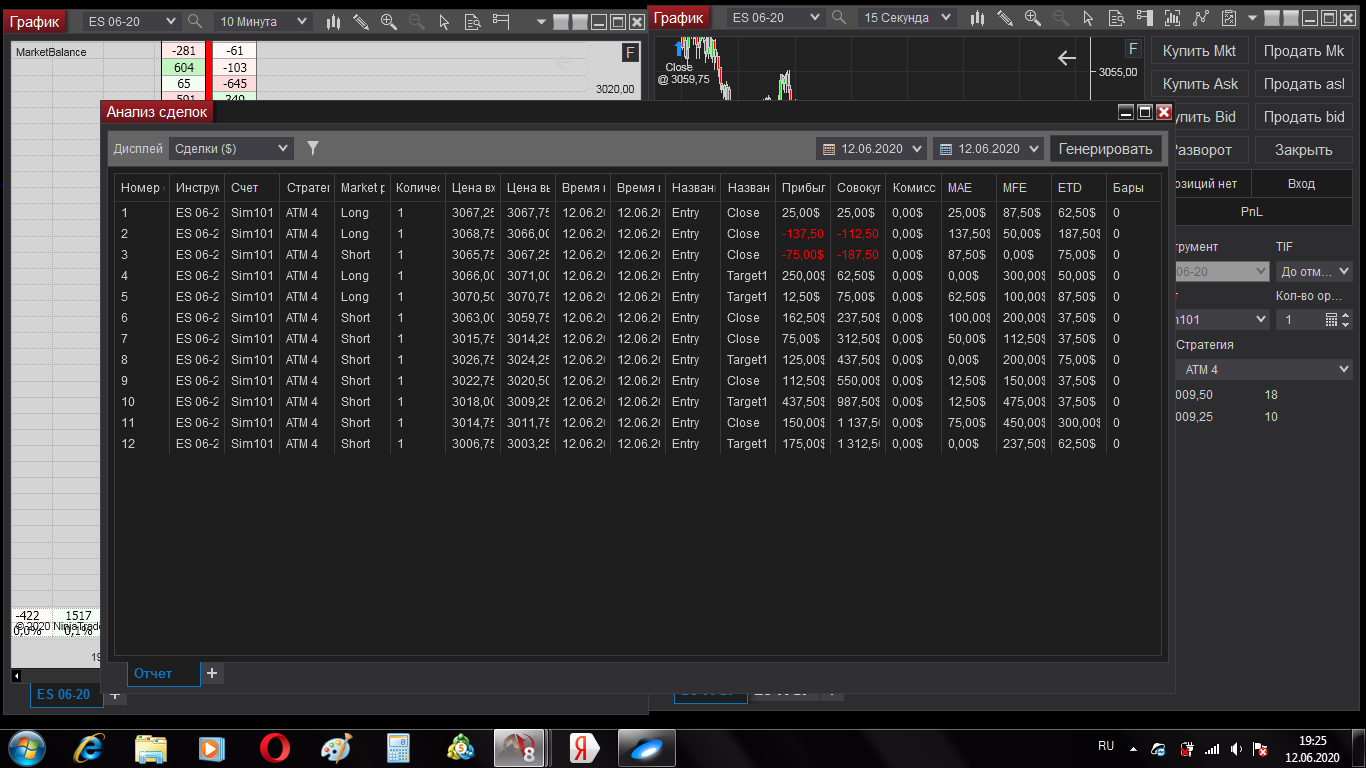Click the left arrow on right chart
Image resolution: width=1366 pixels, height=768 pixels.
(x=1067, y=58)
